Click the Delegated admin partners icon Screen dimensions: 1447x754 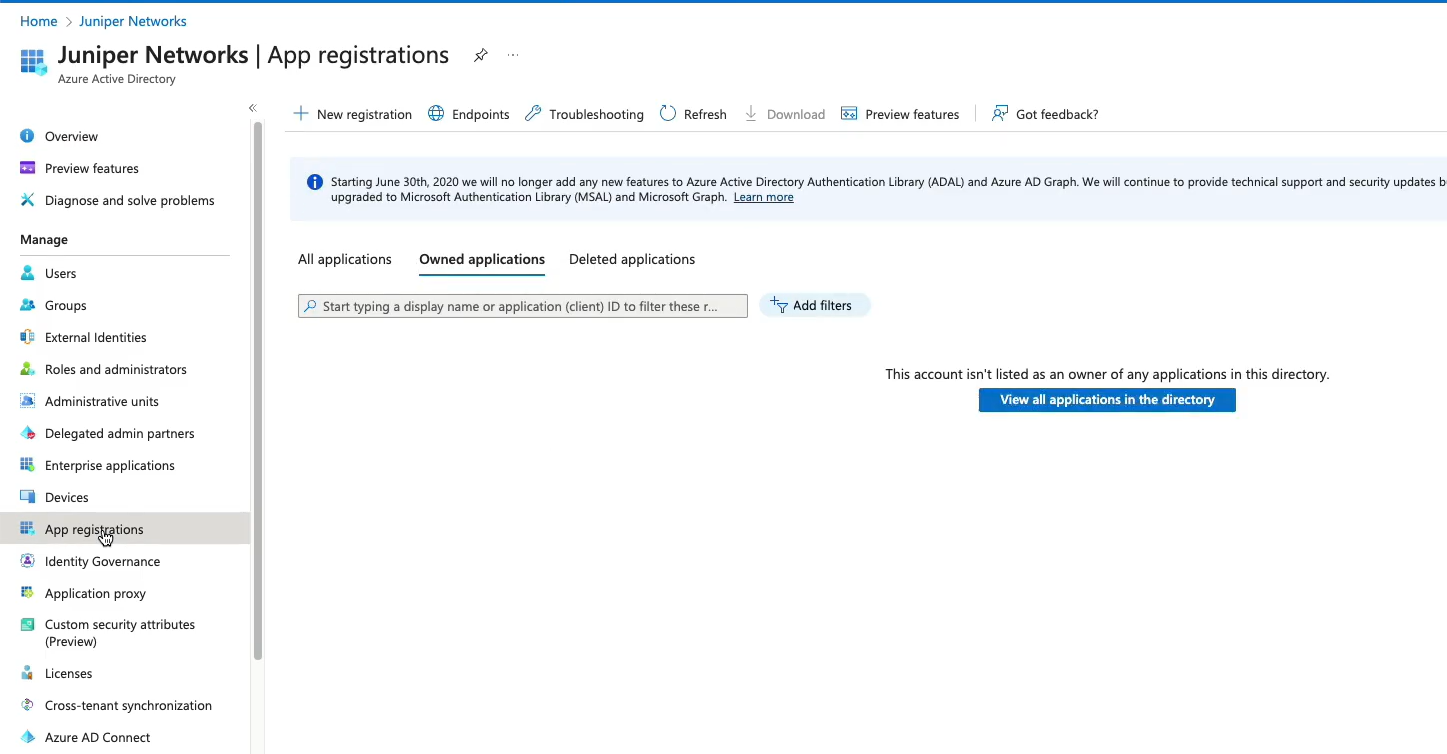(27, 433)
